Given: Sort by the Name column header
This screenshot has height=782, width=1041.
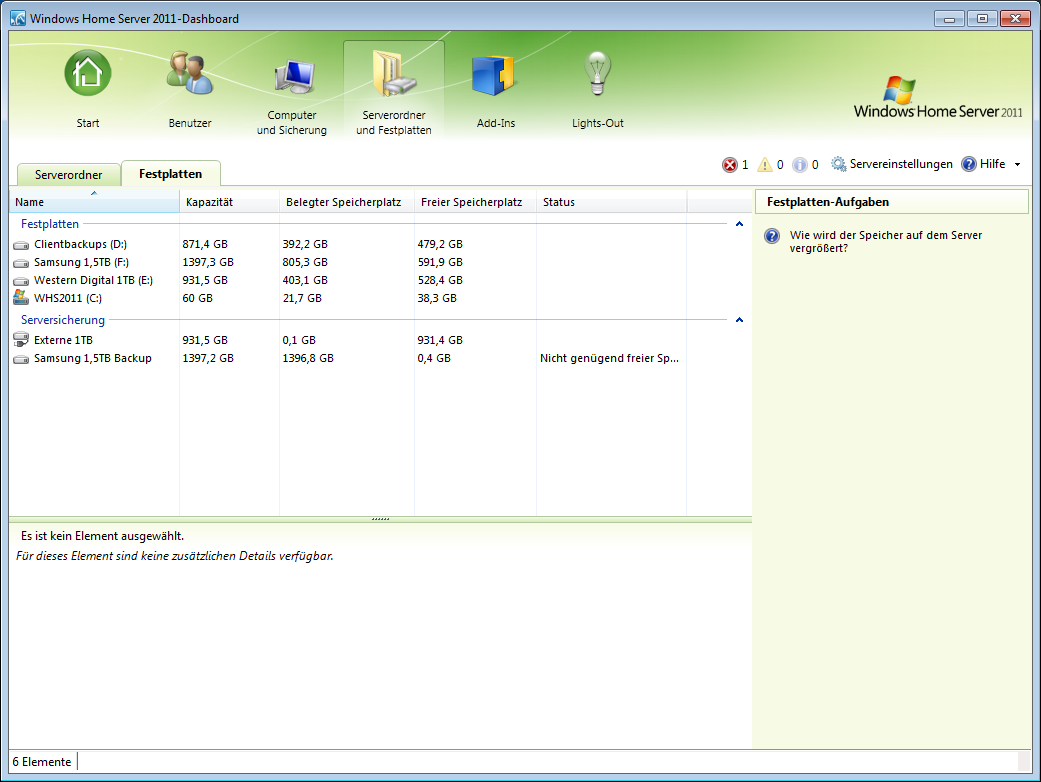Looking at the screenshot, I should pos(94,202).
